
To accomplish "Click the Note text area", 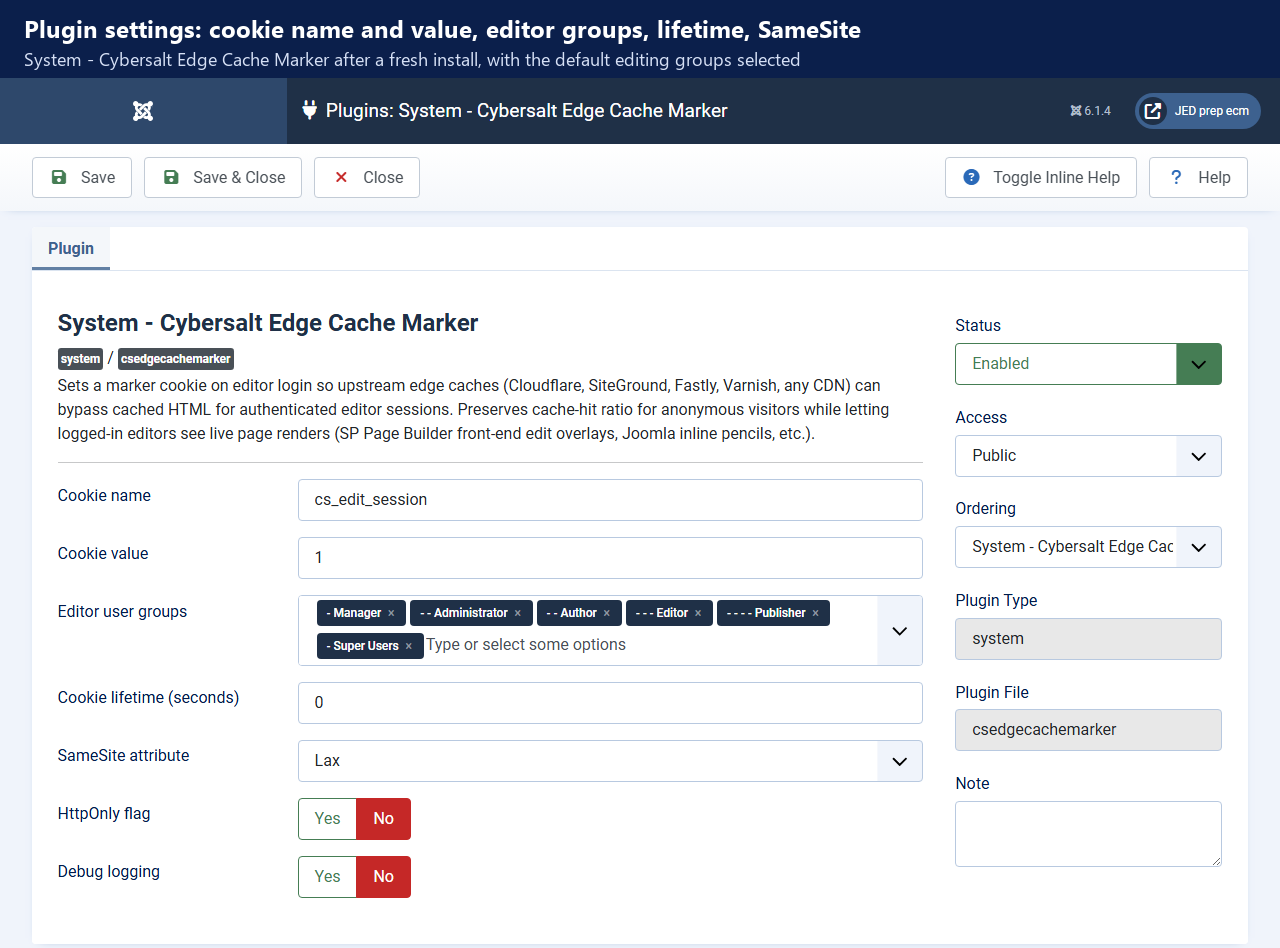I will click(x=1088, y=834).
